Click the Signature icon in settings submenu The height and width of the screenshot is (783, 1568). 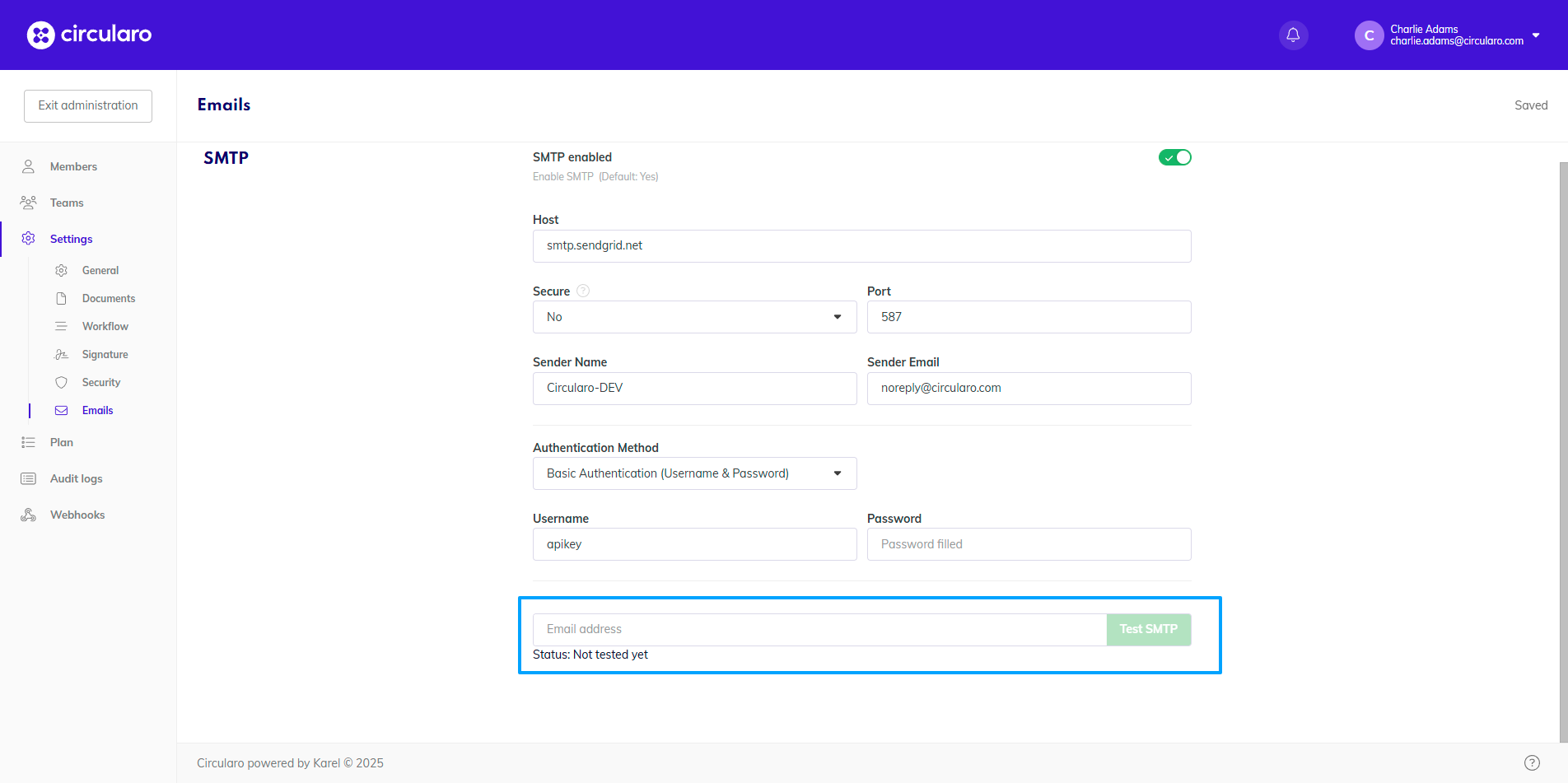(61, 354)
